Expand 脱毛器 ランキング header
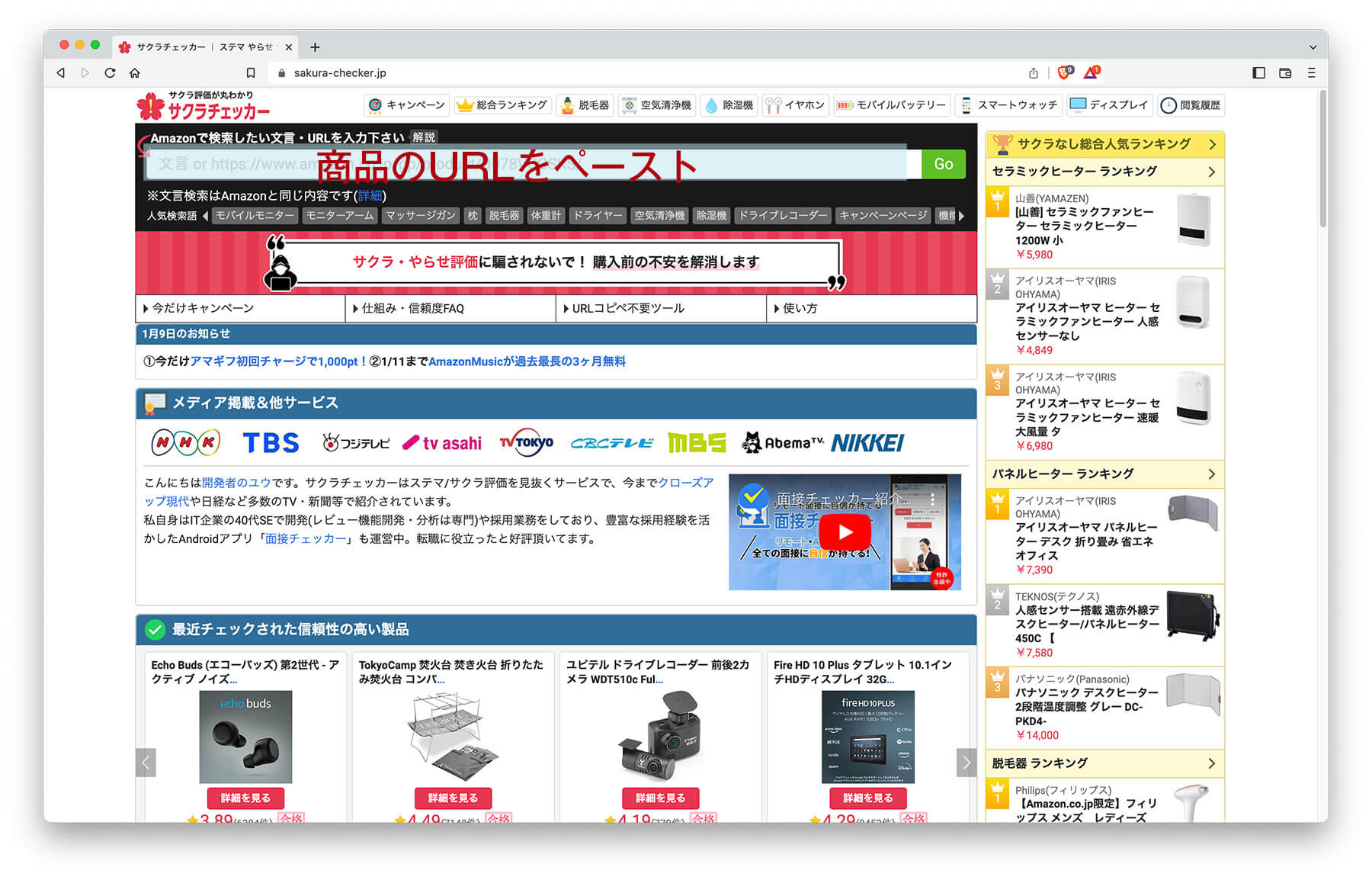The width and height of the screenshot is (1372, 880). click(x=1104, y=763)
